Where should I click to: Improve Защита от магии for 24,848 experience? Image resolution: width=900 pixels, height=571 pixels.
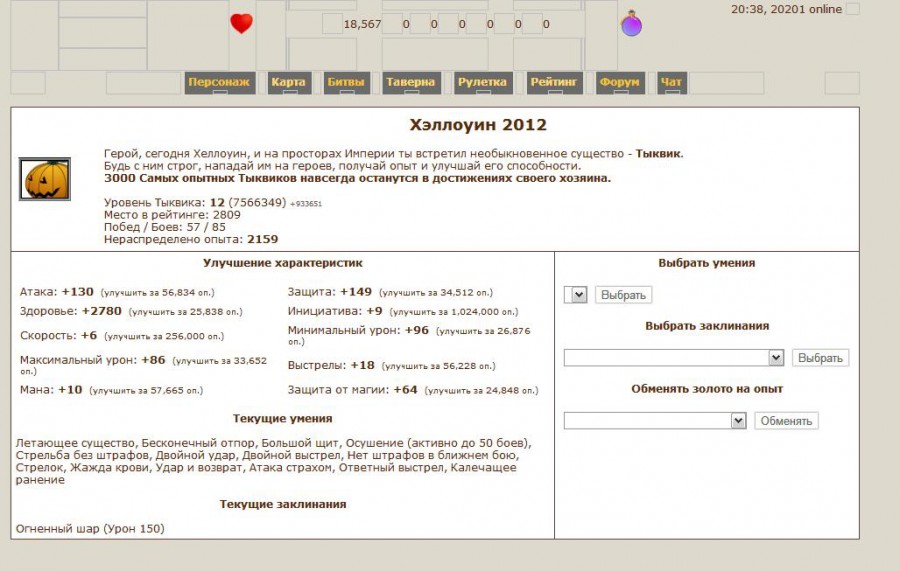click(482, 391)
